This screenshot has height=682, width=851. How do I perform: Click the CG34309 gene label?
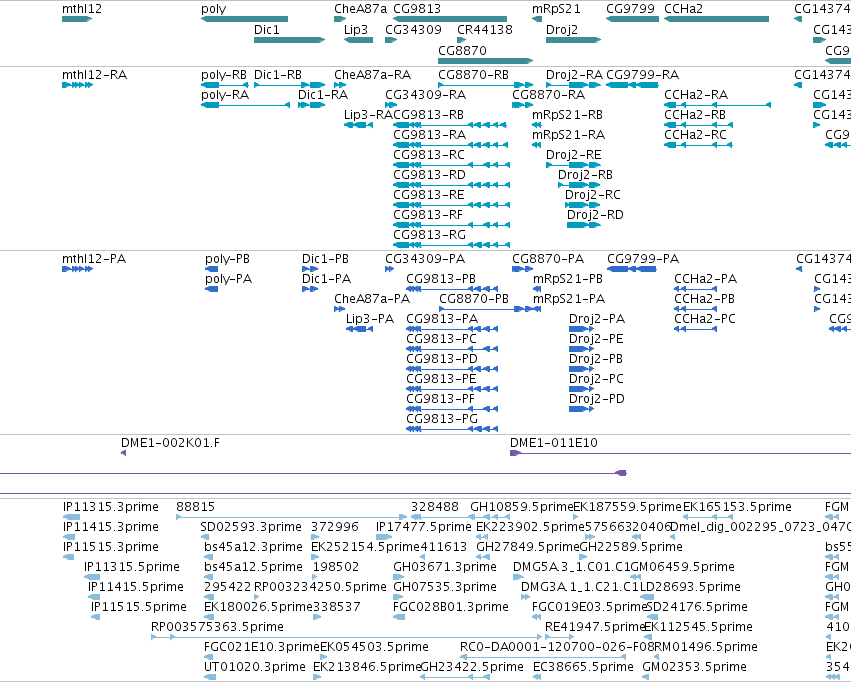pyautogui.click(x=414, y=29)
